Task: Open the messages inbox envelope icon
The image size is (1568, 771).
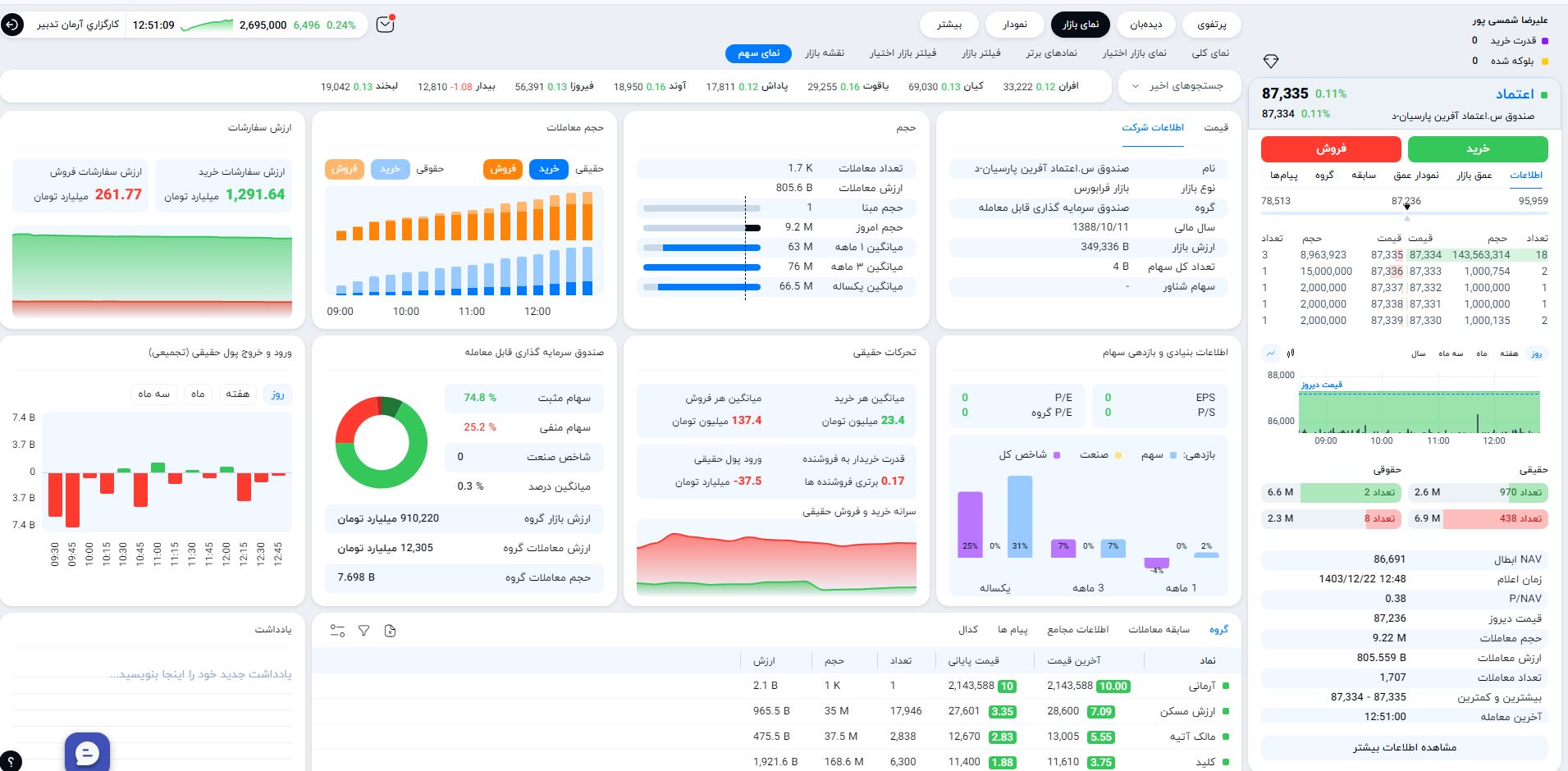Action: [385, 25]
